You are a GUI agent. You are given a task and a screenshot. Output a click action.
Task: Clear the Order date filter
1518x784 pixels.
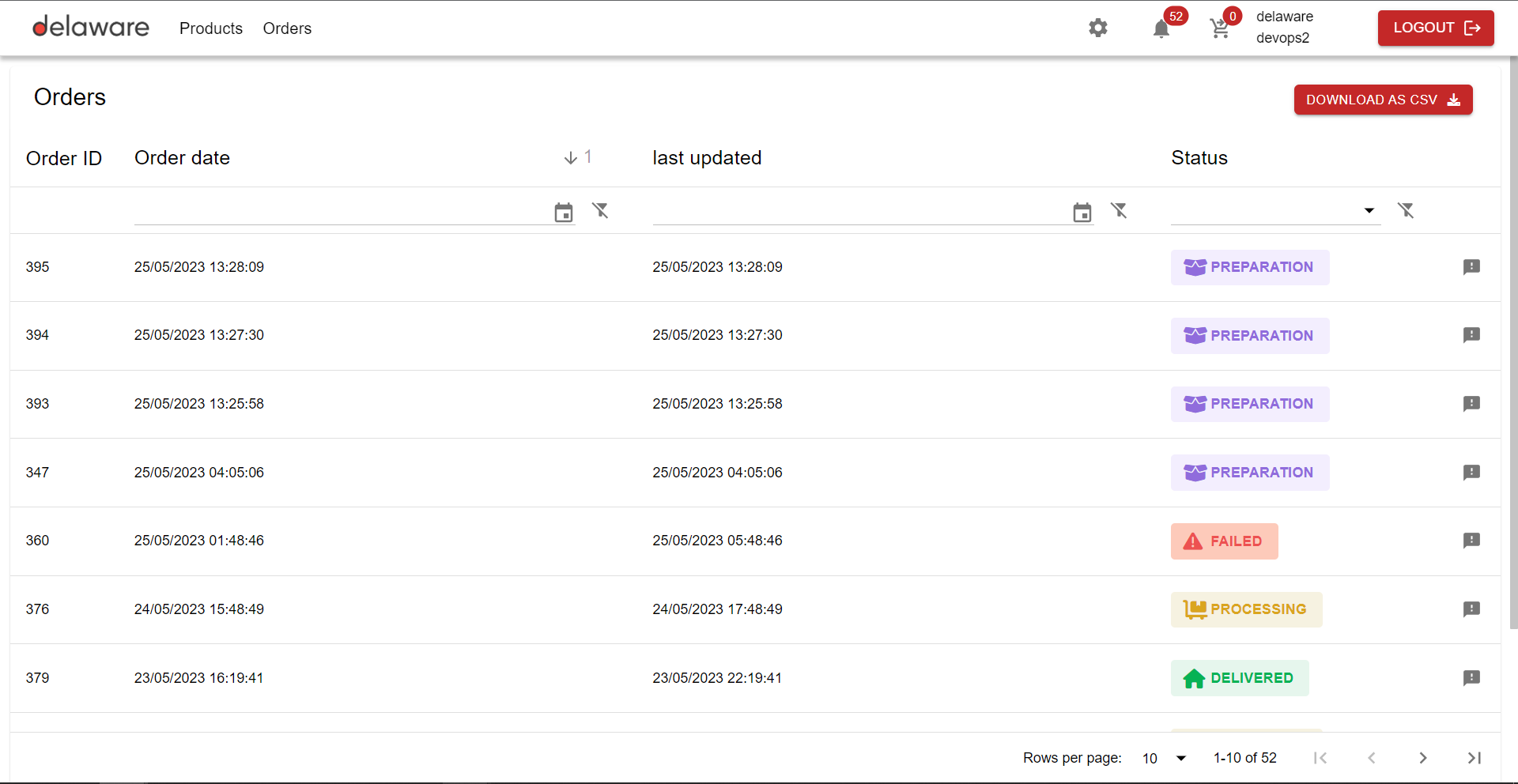tap(601, 210)
